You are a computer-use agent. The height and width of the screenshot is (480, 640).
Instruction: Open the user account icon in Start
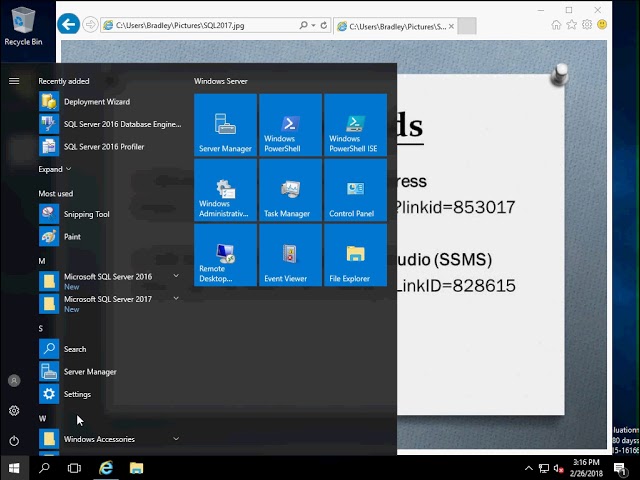click(x=14, y=380)
